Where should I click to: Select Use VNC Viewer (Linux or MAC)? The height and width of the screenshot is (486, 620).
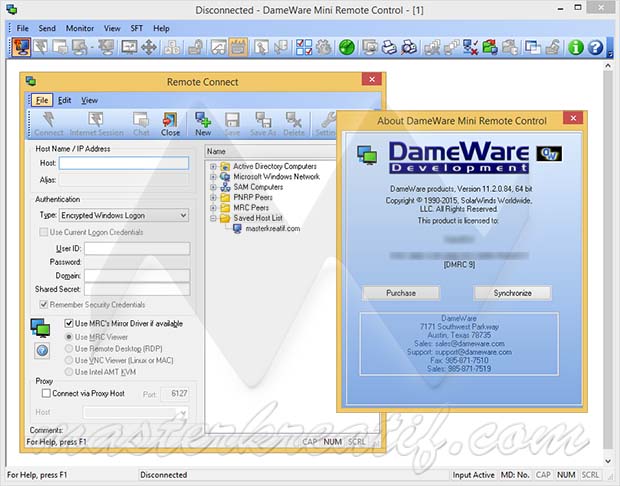[69, 360]
